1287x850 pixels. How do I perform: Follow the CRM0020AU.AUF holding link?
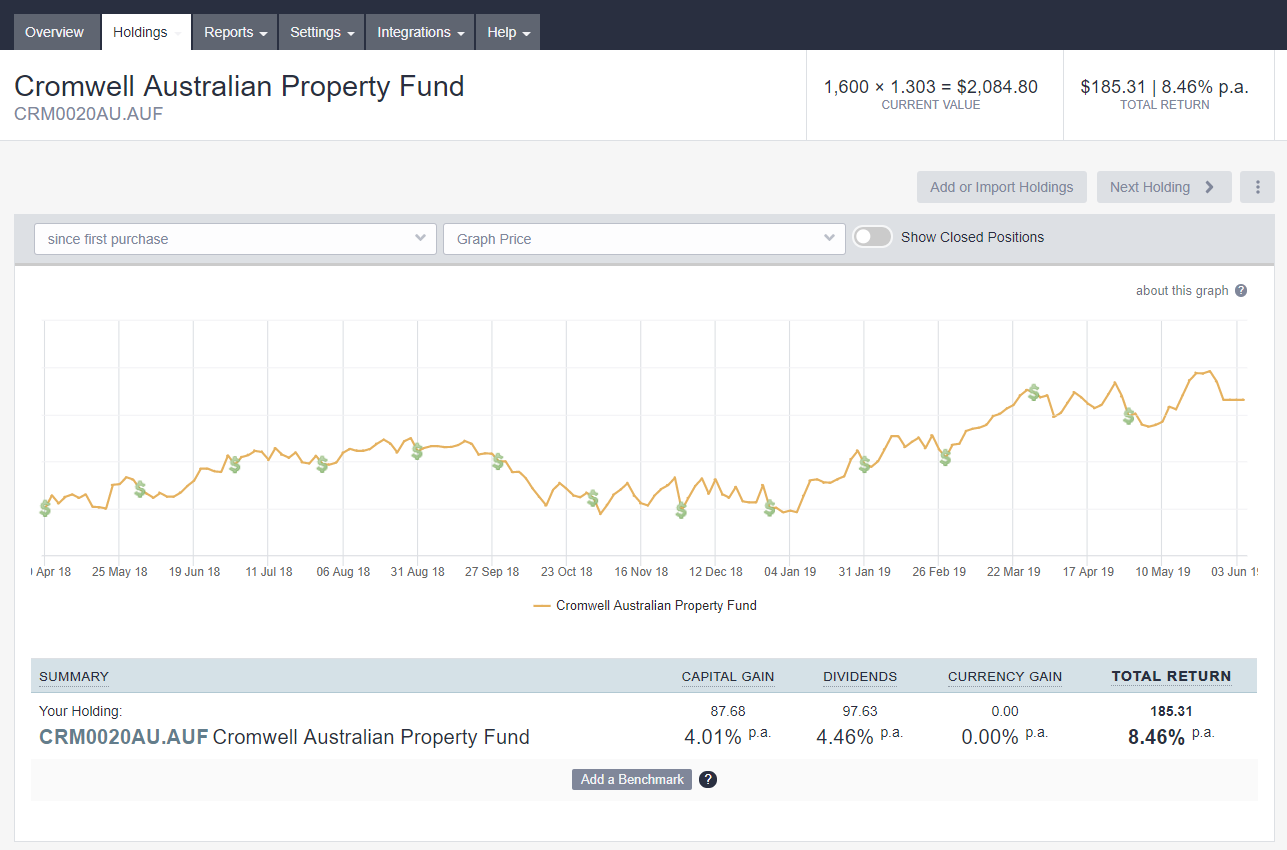122,737
